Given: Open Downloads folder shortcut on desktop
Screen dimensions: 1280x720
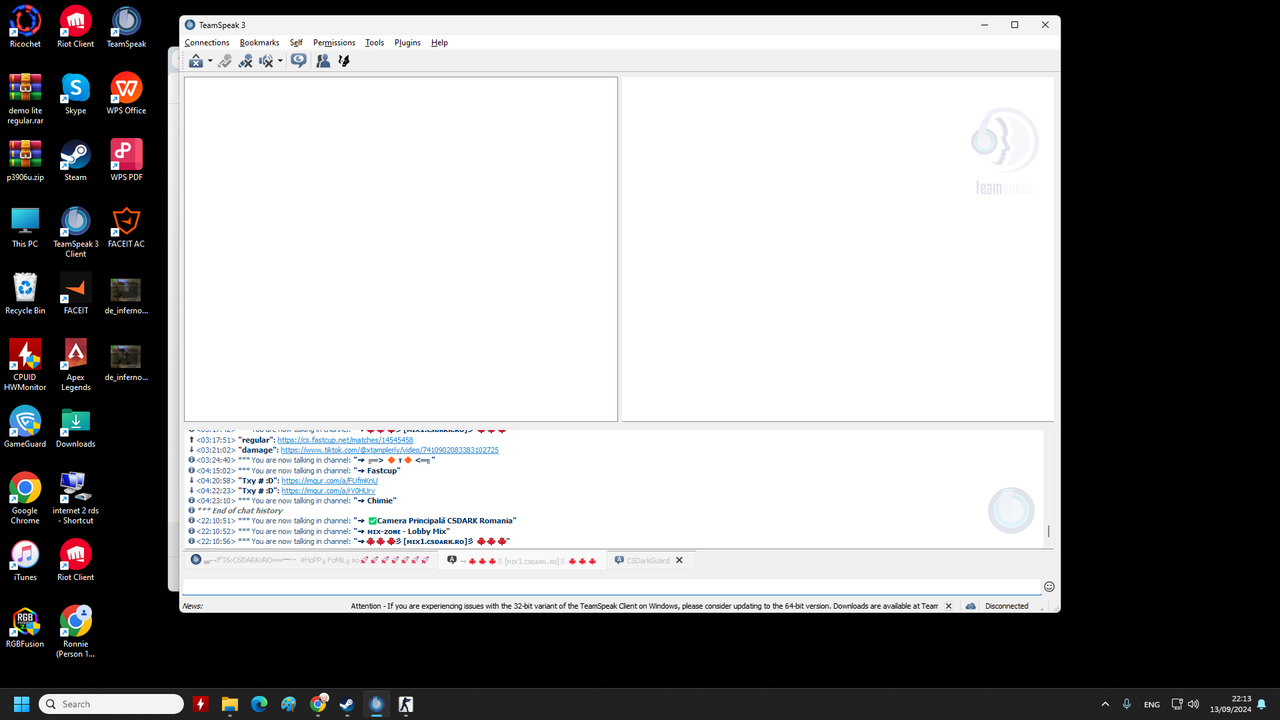Looking at the screenshot, I should click(x=75, y=427).
